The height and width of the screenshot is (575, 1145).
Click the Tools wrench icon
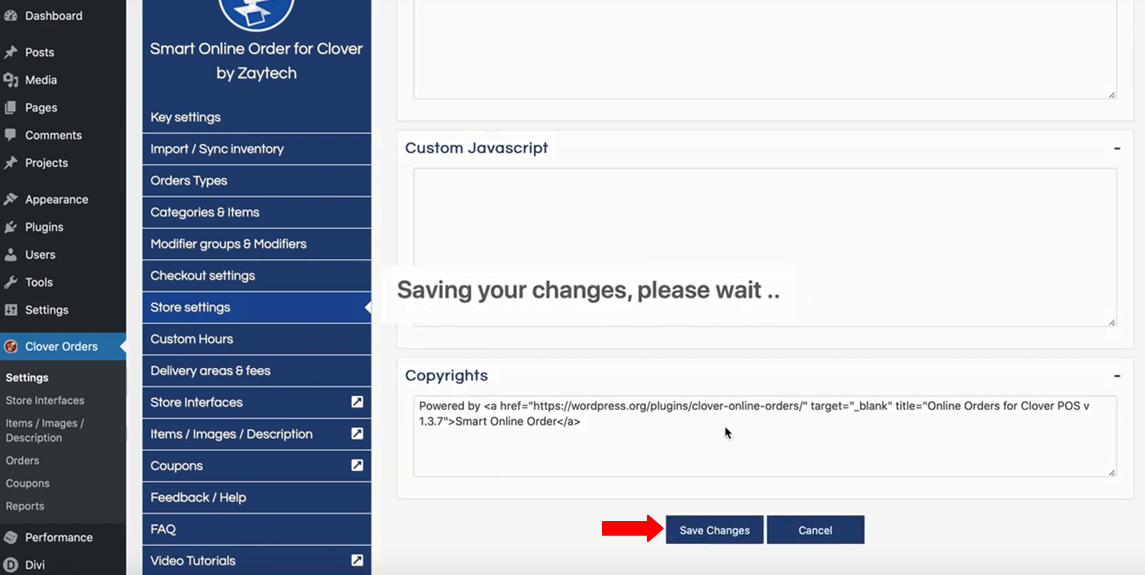(x=10, y=282)
